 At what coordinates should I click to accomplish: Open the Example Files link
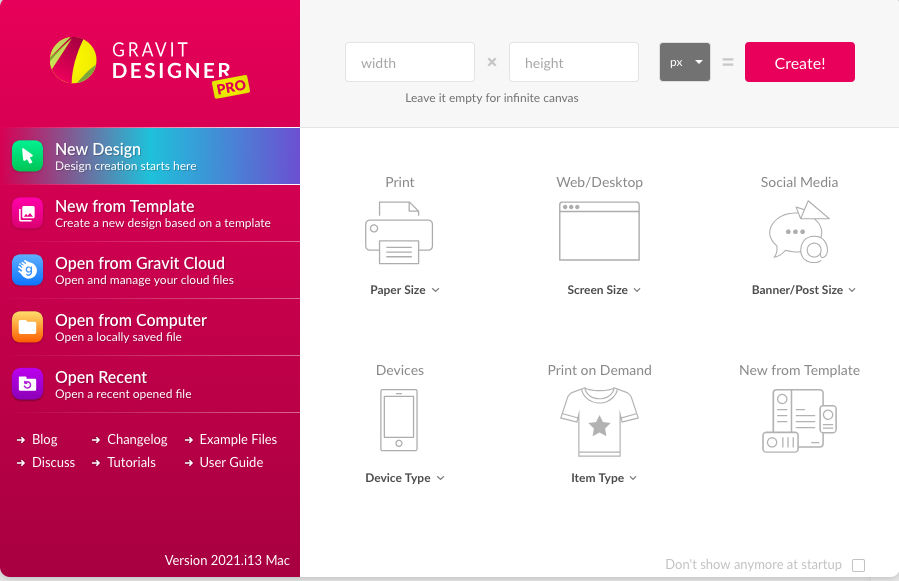tap(231, 440)
